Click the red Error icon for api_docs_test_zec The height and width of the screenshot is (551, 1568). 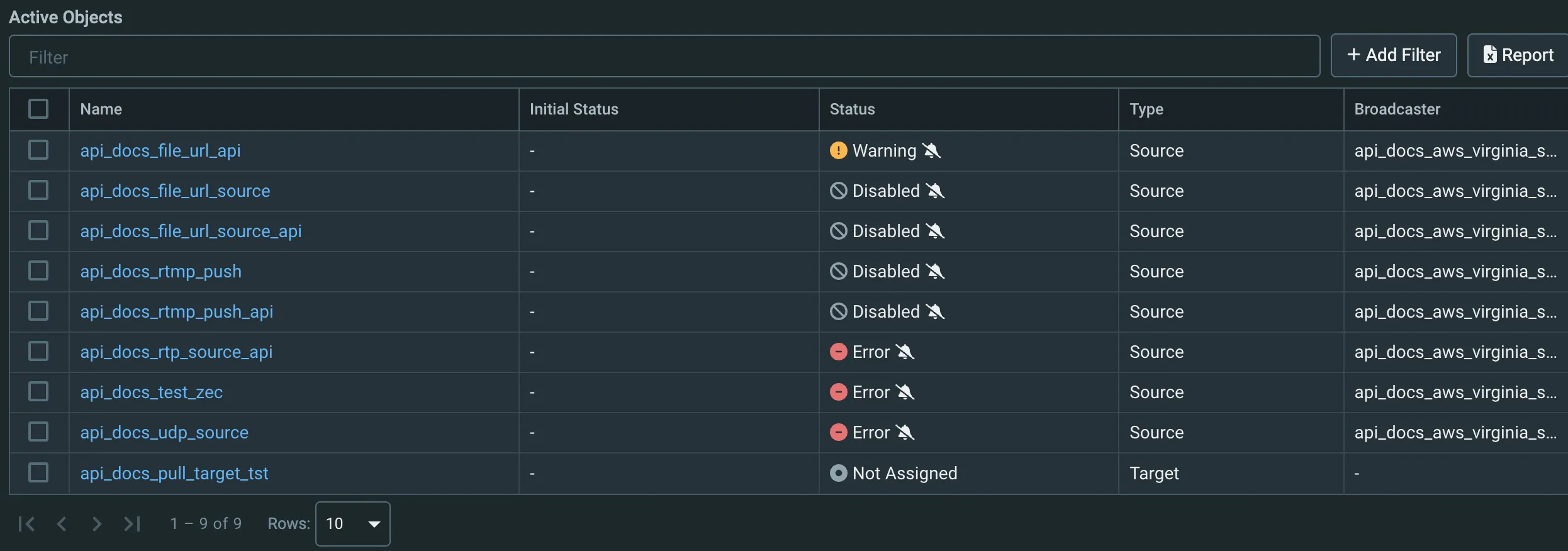(838, 392)
